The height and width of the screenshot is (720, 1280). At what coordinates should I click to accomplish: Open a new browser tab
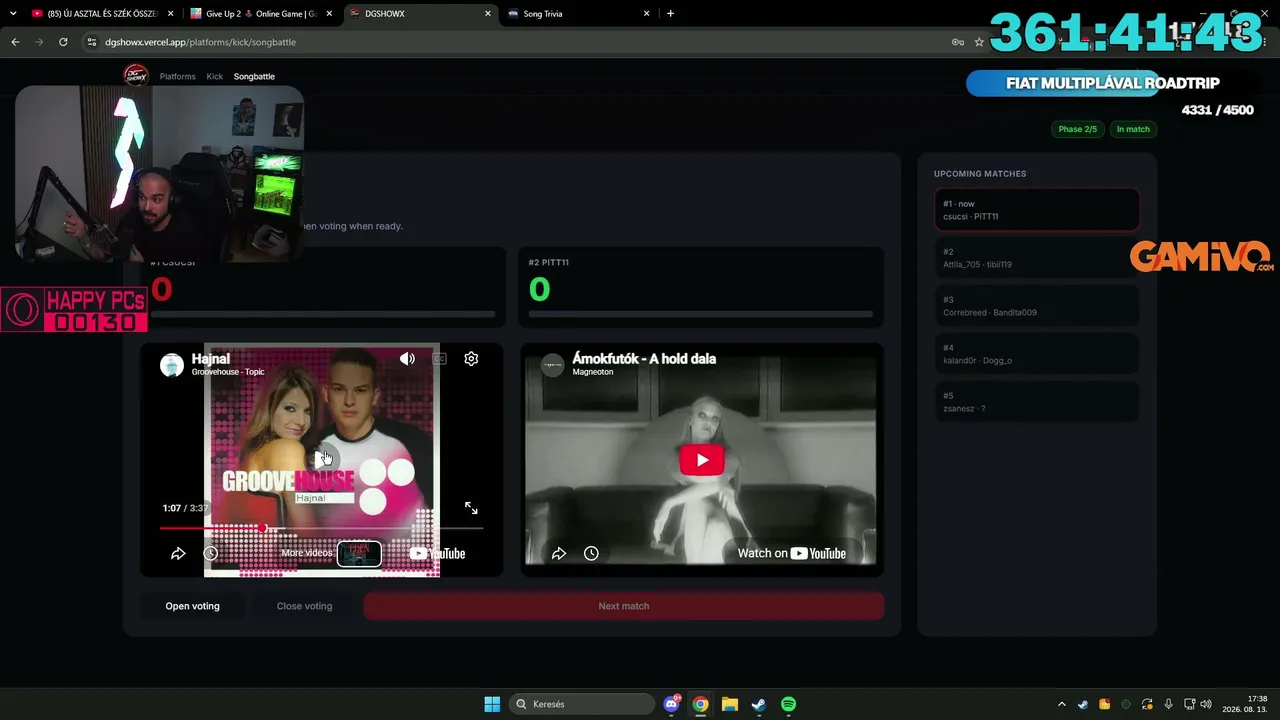tap(670, 14)
